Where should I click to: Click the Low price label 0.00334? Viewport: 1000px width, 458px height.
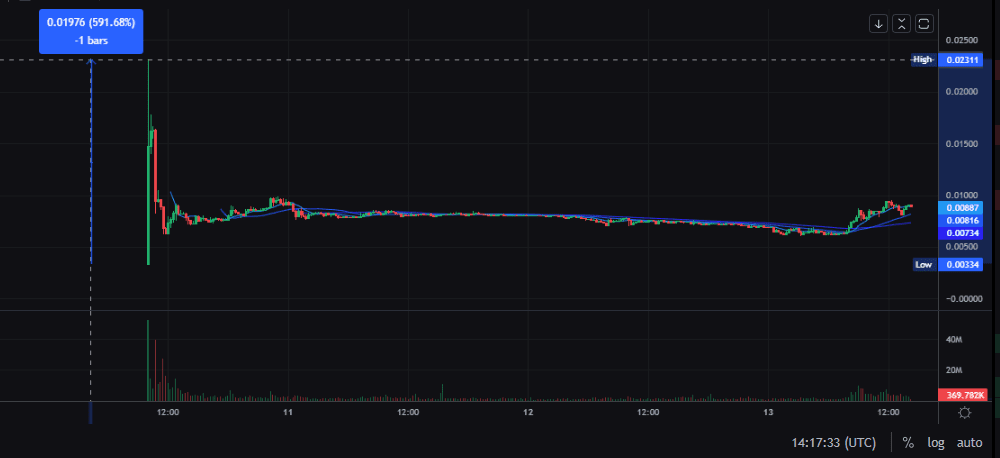(959, 265)
